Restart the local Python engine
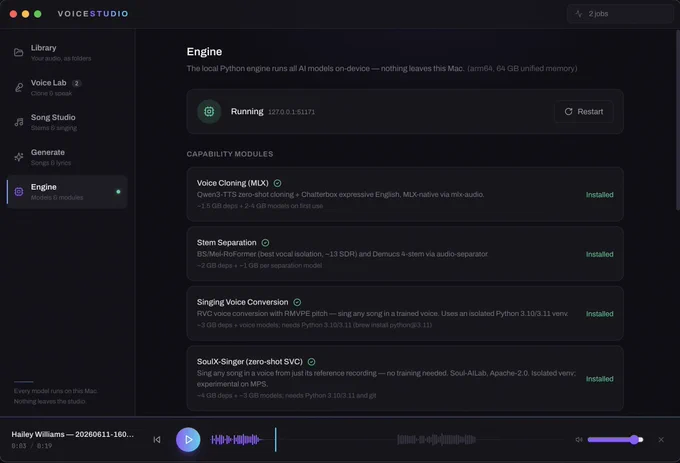 [x=584, y=112]
